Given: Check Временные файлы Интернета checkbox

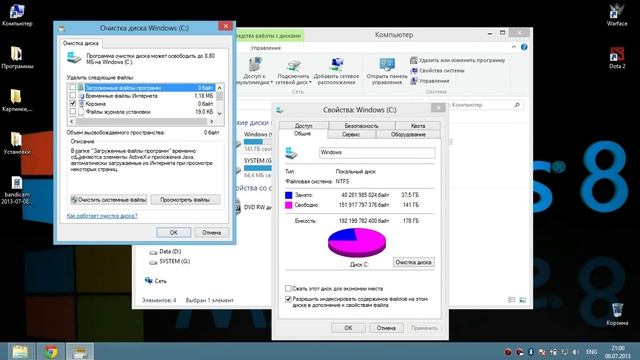Looking at the screenshot, I should pyautogui.click(x=73, y=96).
